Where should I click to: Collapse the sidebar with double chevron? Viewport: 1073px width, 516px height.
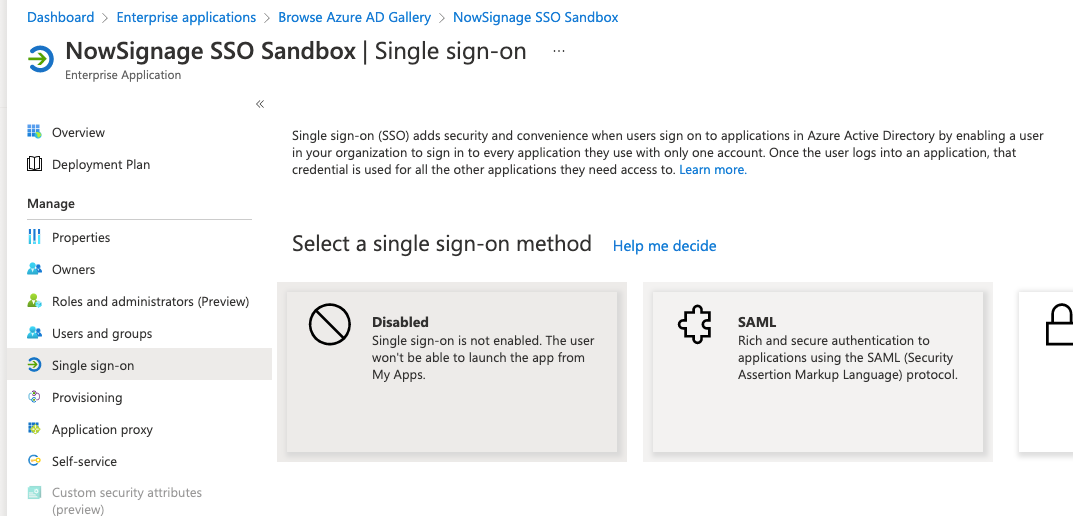(x=260, y=104)
